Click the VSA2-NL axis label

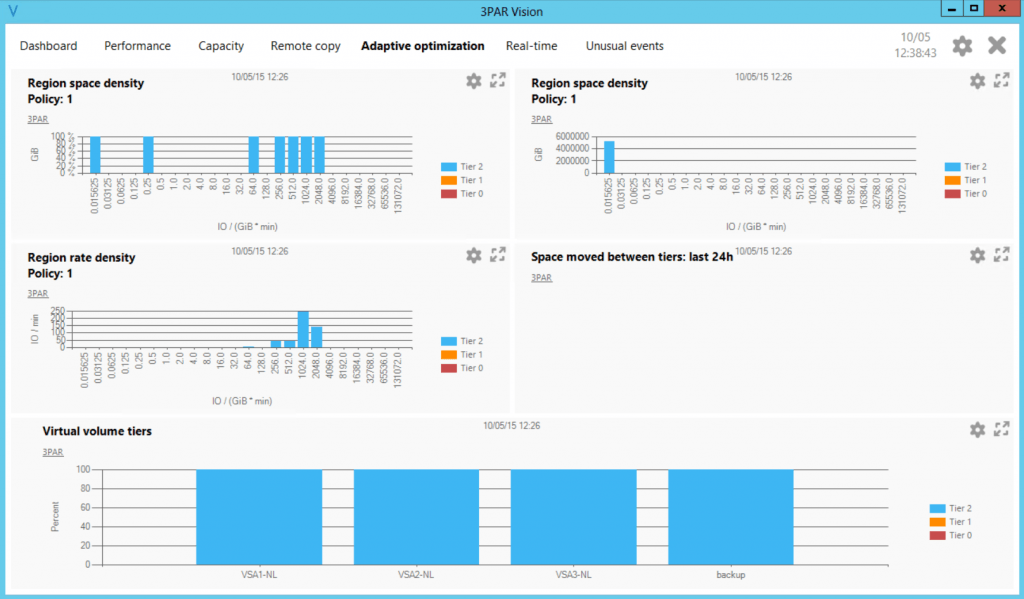[x=416, y=575]
